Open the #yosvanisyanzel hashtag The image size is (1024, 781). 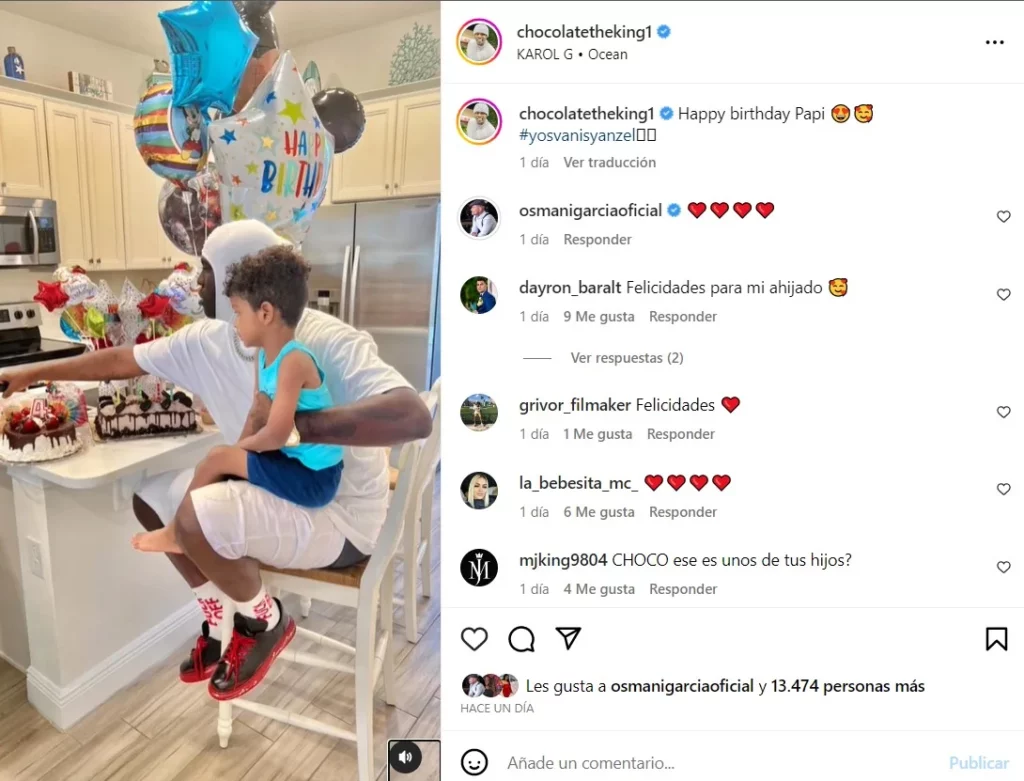pyautogui.click(x=577, y=136)
